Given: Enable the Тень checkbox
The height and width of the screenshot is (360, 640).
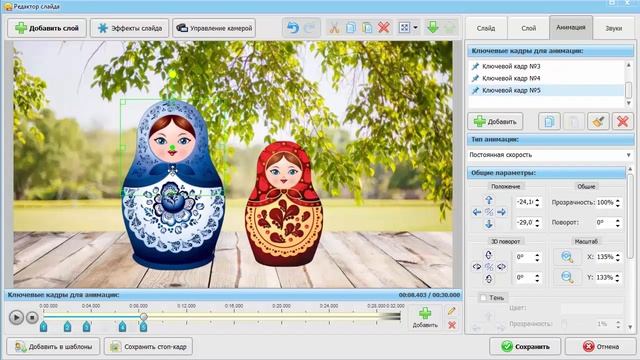Looking at the screenshot, I should point(483,298).
